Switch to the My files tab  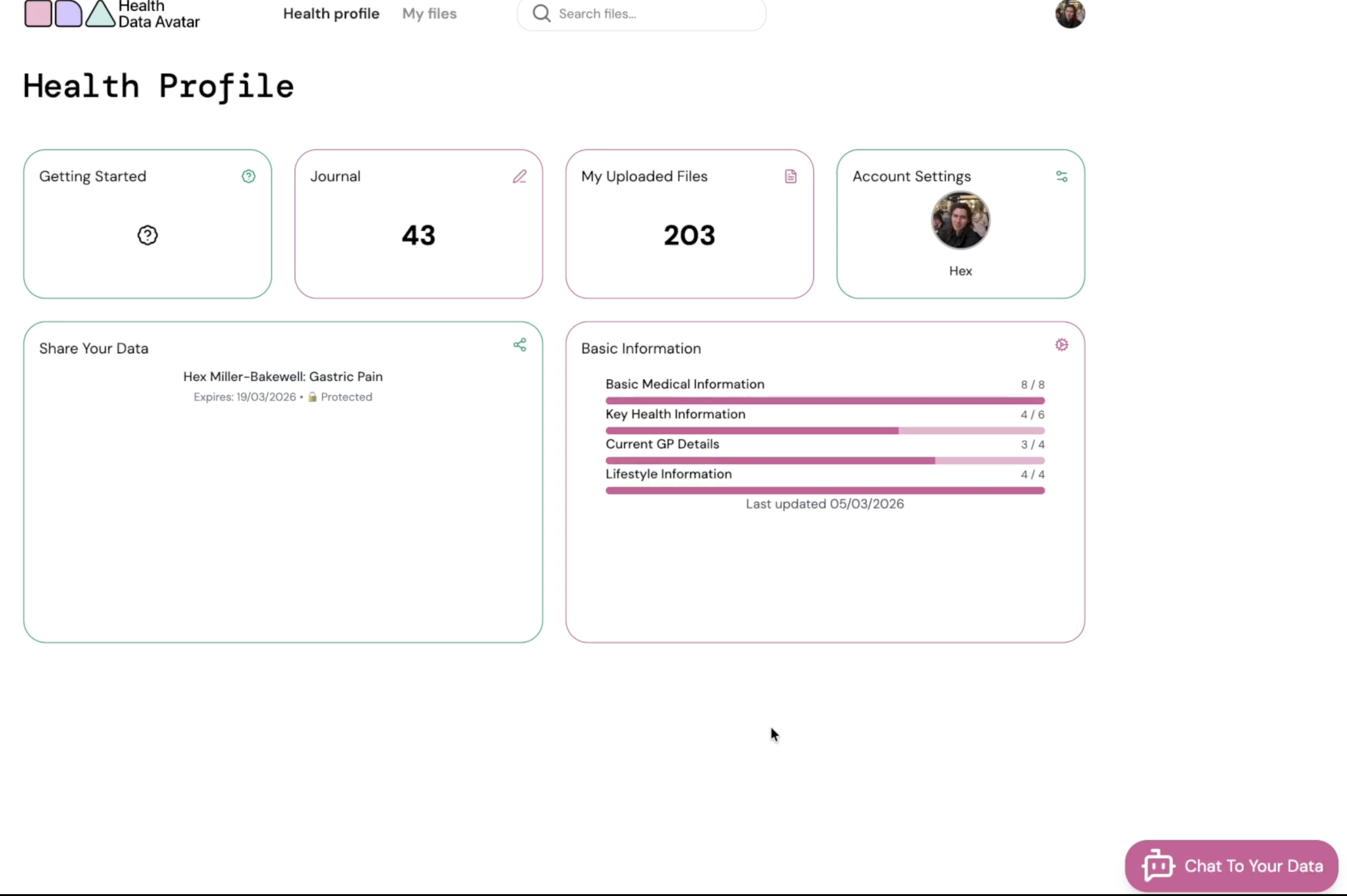tap(429, 13)
